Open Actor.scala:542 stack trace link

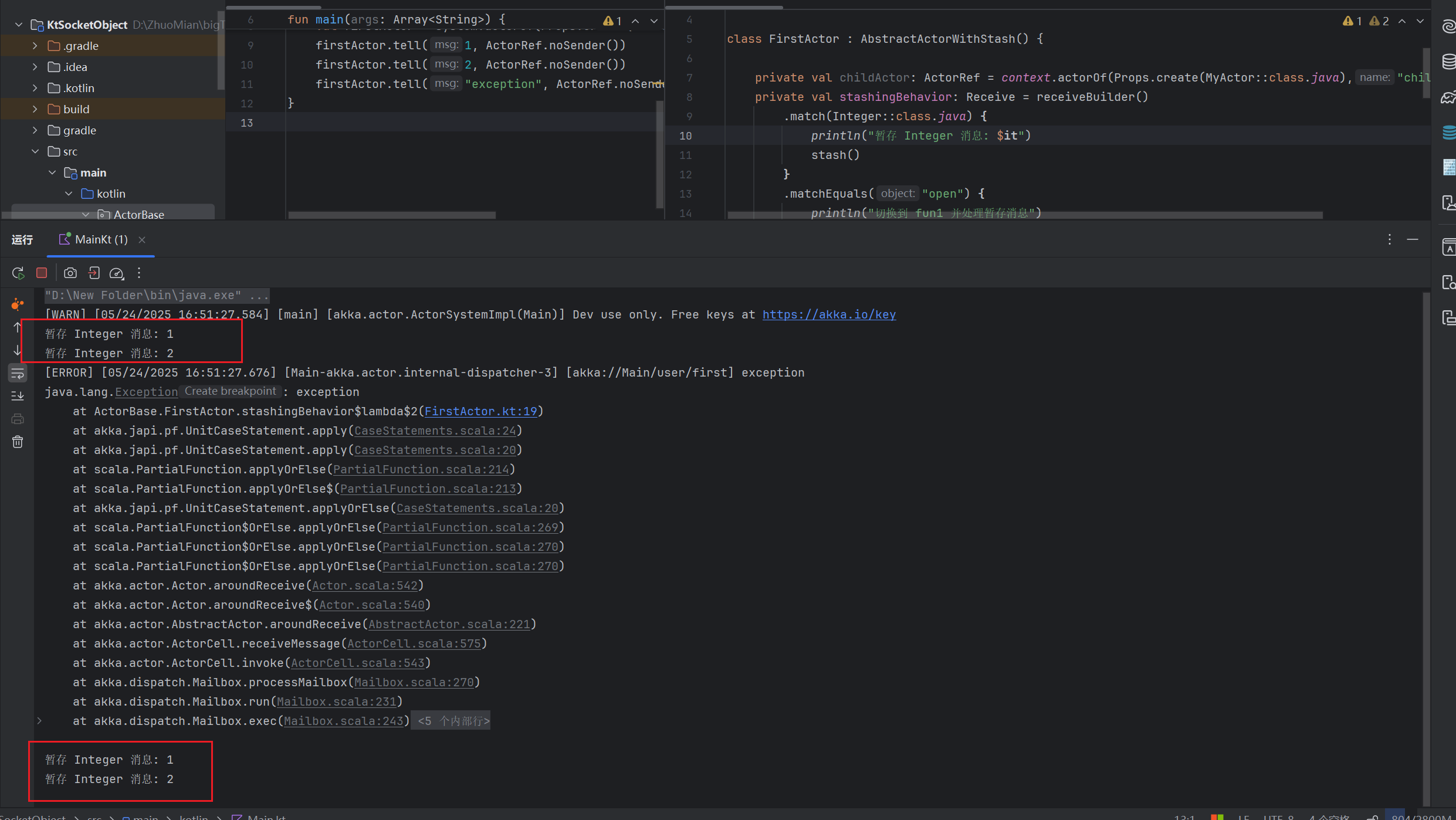tap(364, 585)
